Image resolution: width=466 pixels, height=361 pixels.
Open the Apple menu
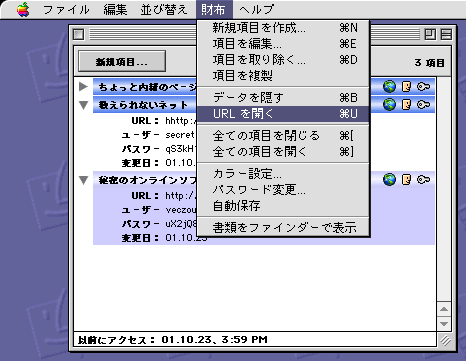[x=23, y=9]
